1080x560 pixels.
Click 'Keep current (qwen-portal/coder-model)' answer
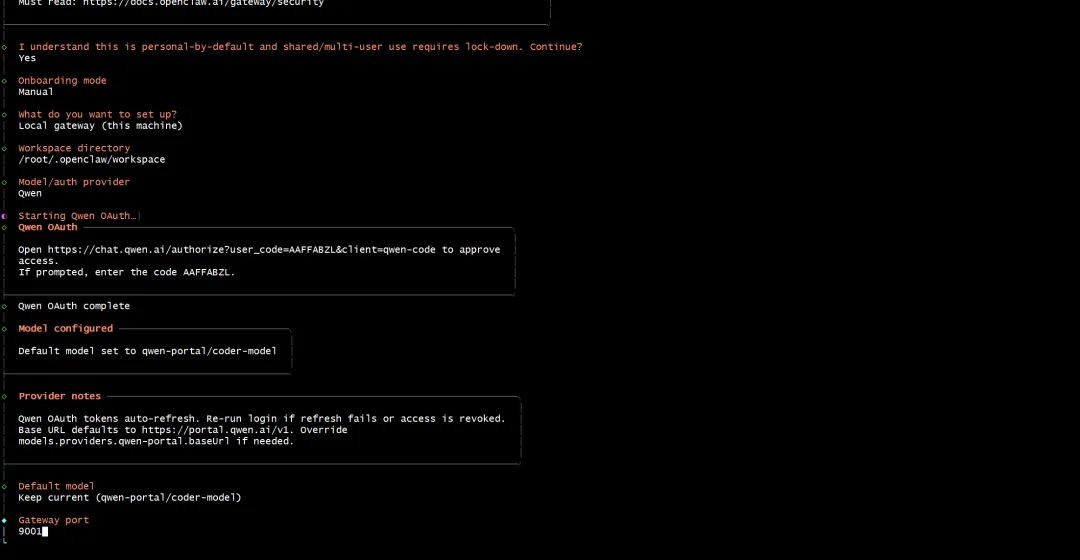click(129, 497)
